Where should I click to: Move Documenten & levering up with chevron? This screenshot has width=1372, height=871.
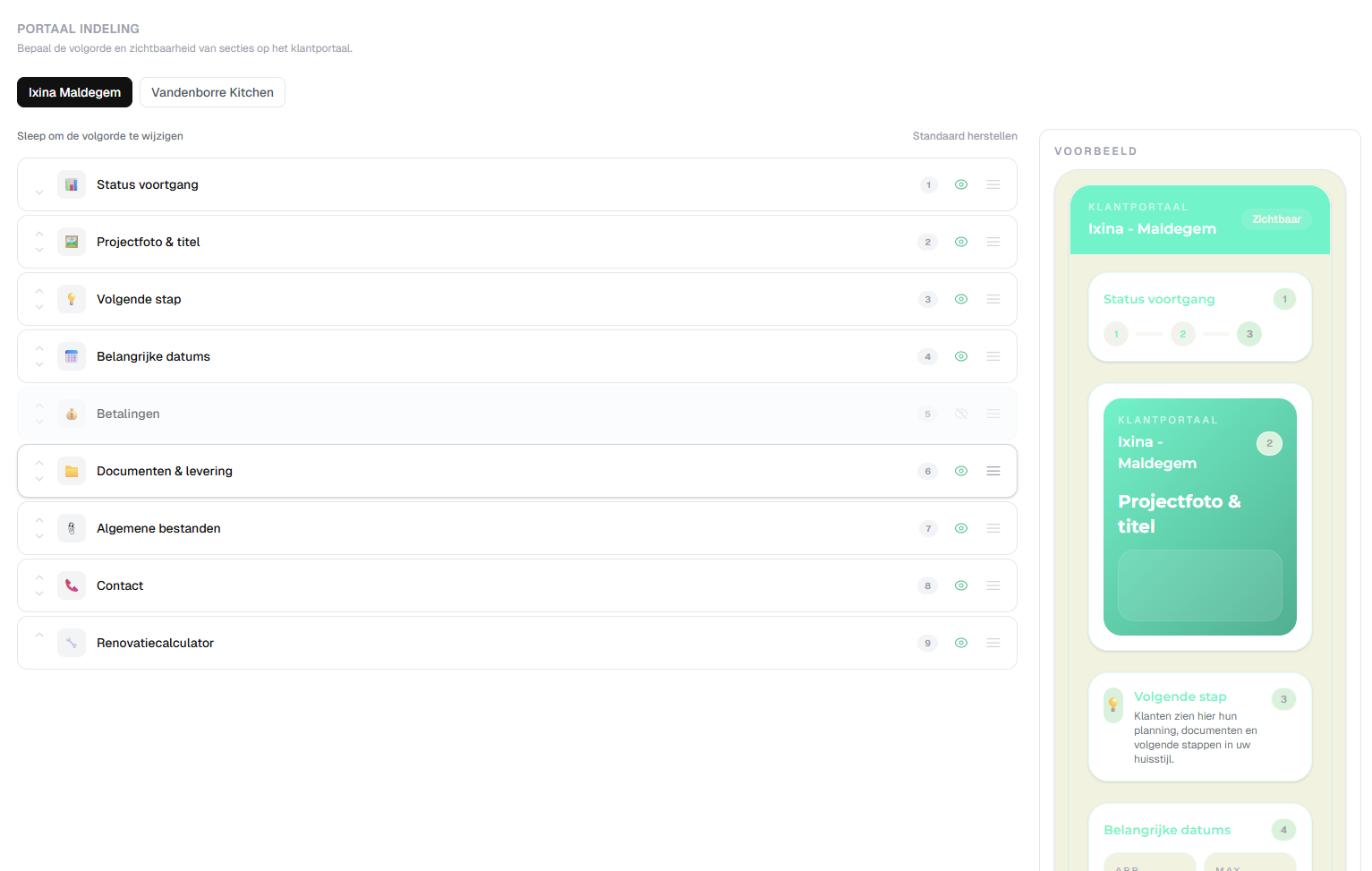[39, 463]
